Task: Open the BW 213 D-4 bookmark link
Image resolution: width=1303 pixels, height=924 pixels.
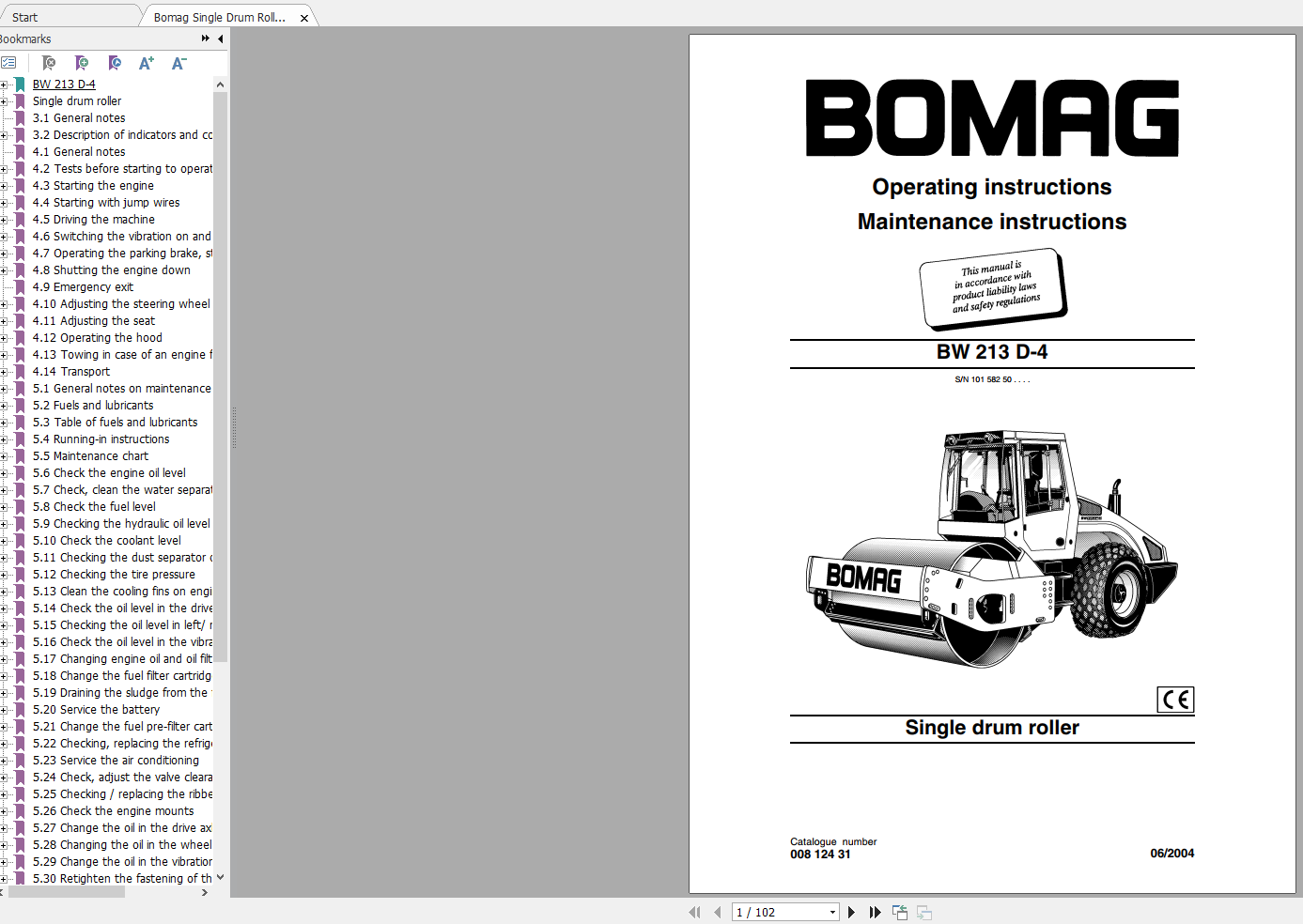Action: tap(64, 85)
